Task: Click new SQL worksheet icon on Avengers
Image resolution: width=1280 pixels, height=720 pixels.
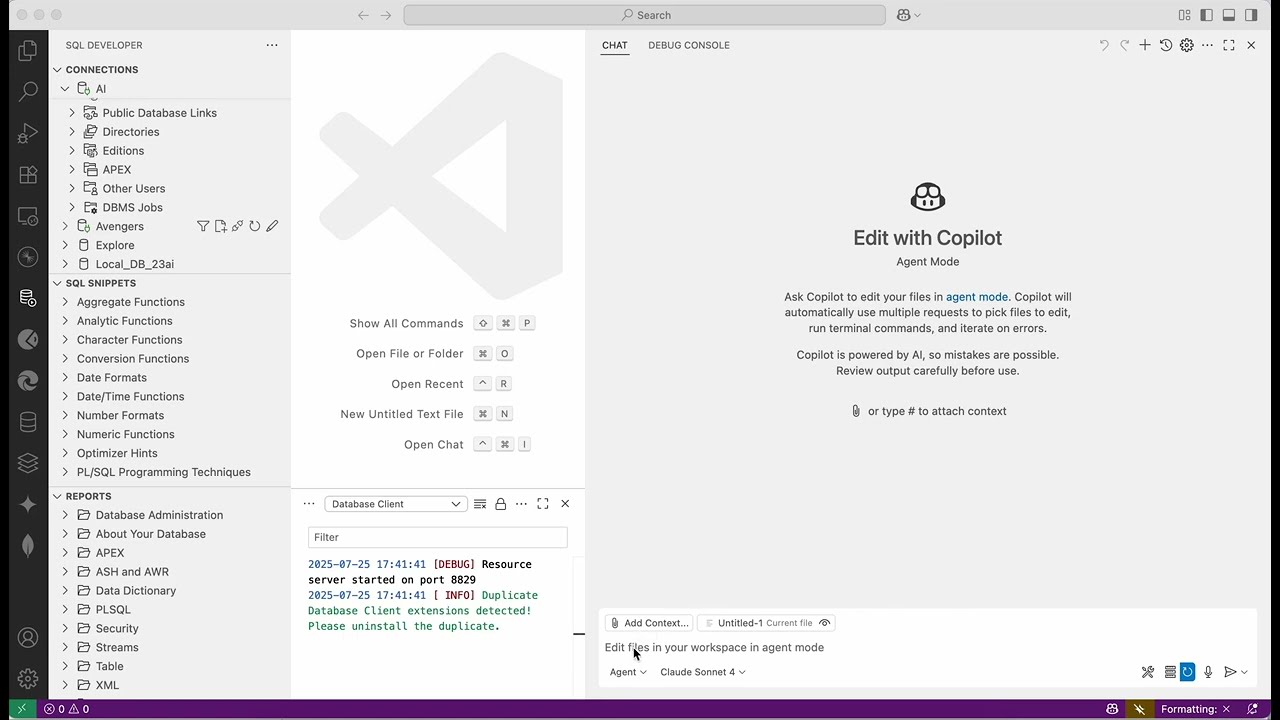Action: tap(220, 226)
